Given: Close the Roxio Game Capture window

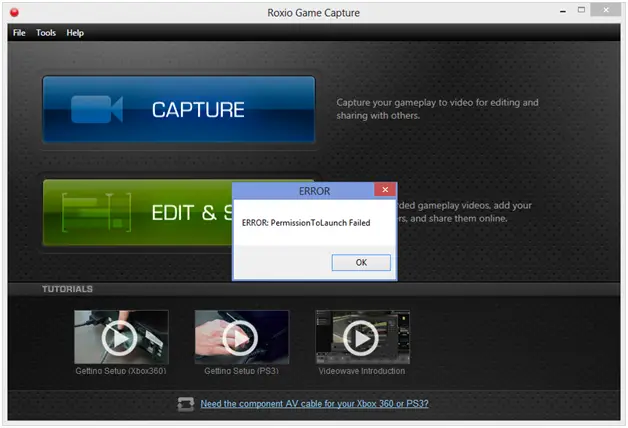Looking at the screenshot, I should 606,10.
